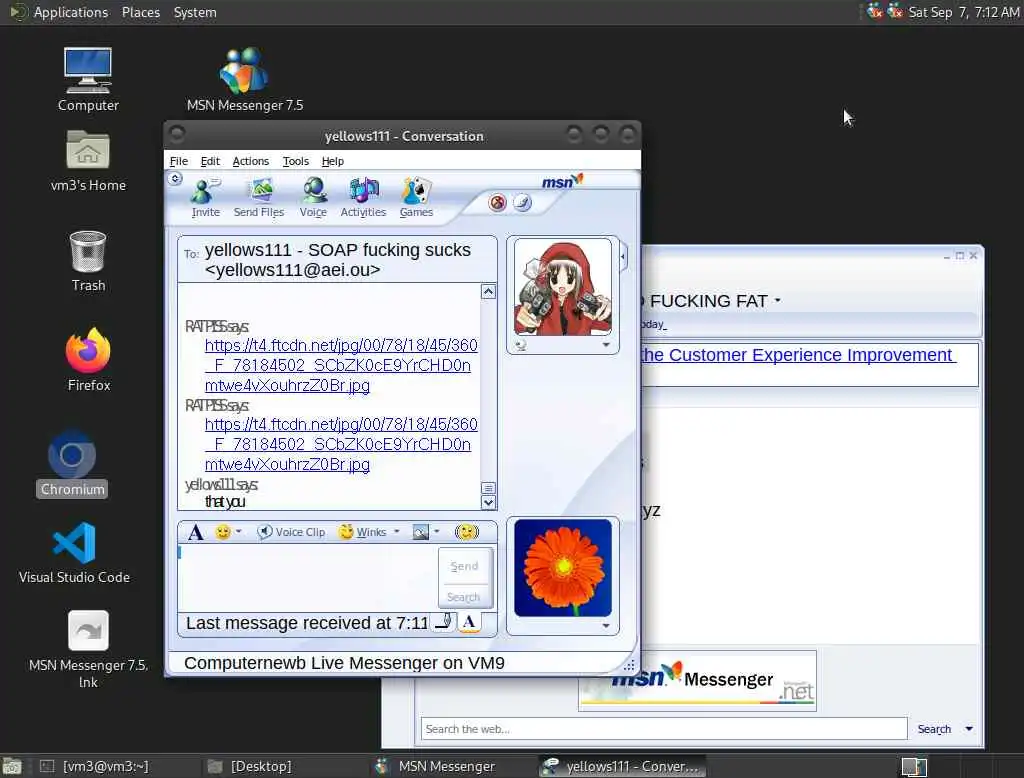Send a nudge with shaking smiley
Image resolution: width=1024 pixels, height=778 pixels.
467,532
